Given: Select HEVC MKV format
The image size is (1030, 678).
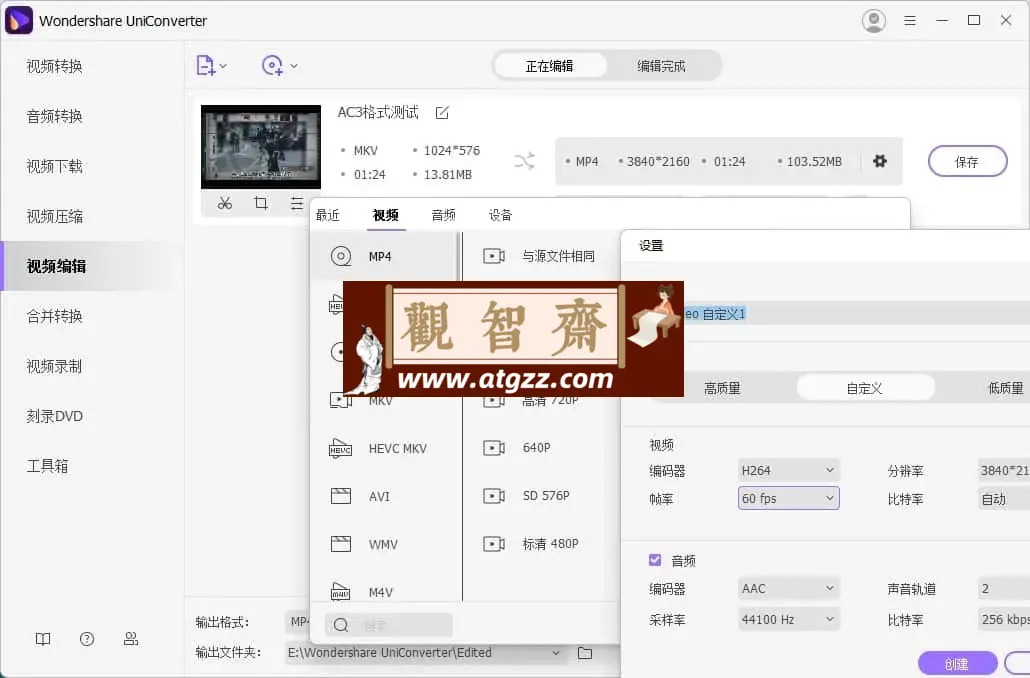Looking at the screenshot, I should click(x=384, y=449).
